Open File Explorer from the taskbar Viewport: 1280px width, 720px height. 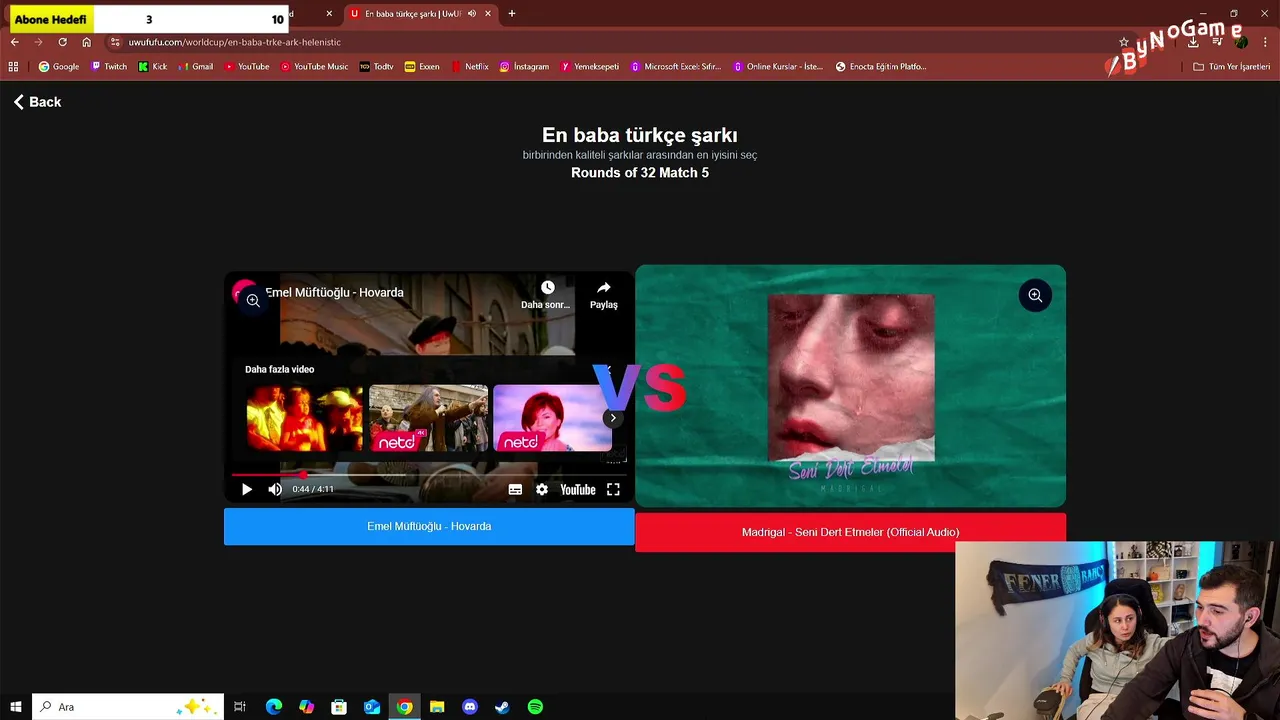click(437, 707)
